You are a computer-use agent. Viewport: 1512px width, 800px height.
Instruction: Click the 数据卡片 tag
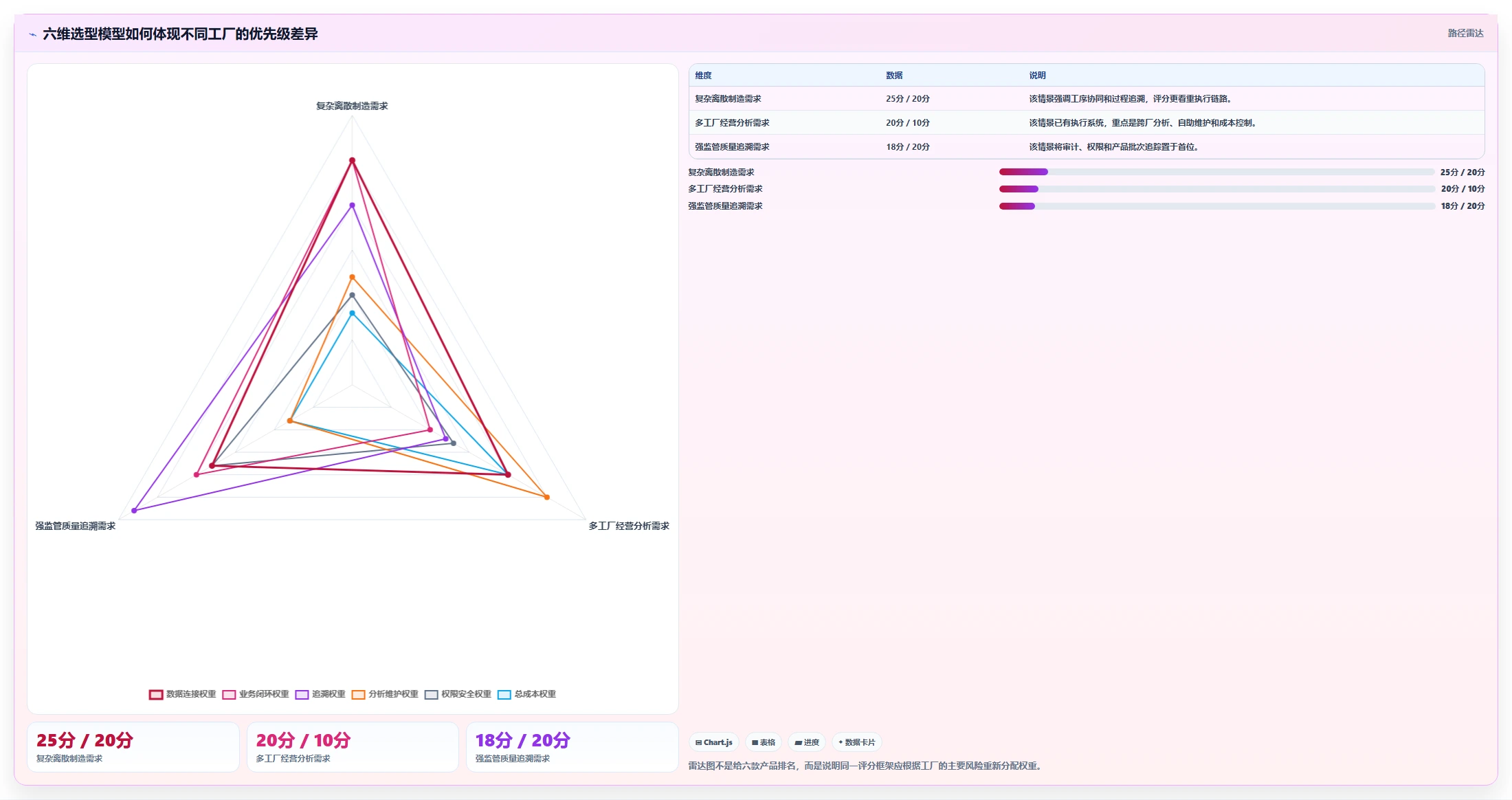click(x=856, y=742)
